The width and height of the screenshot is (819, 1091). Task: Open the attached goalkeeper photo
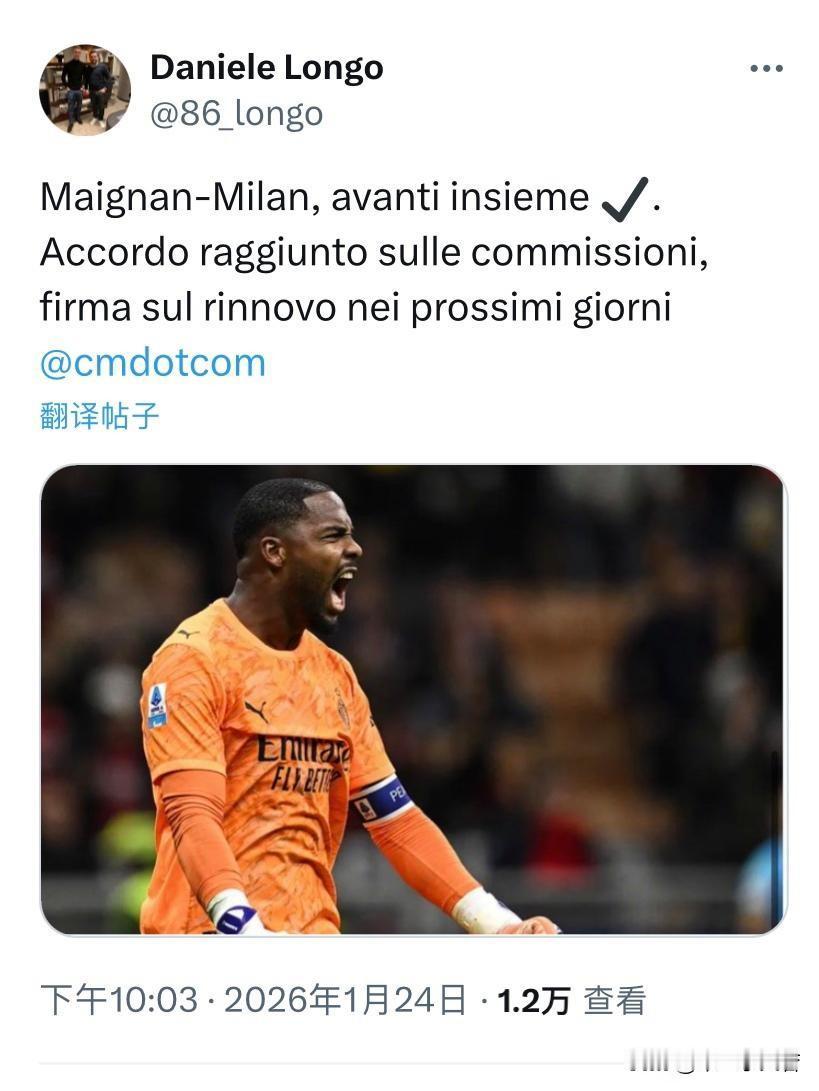[413, 699]
